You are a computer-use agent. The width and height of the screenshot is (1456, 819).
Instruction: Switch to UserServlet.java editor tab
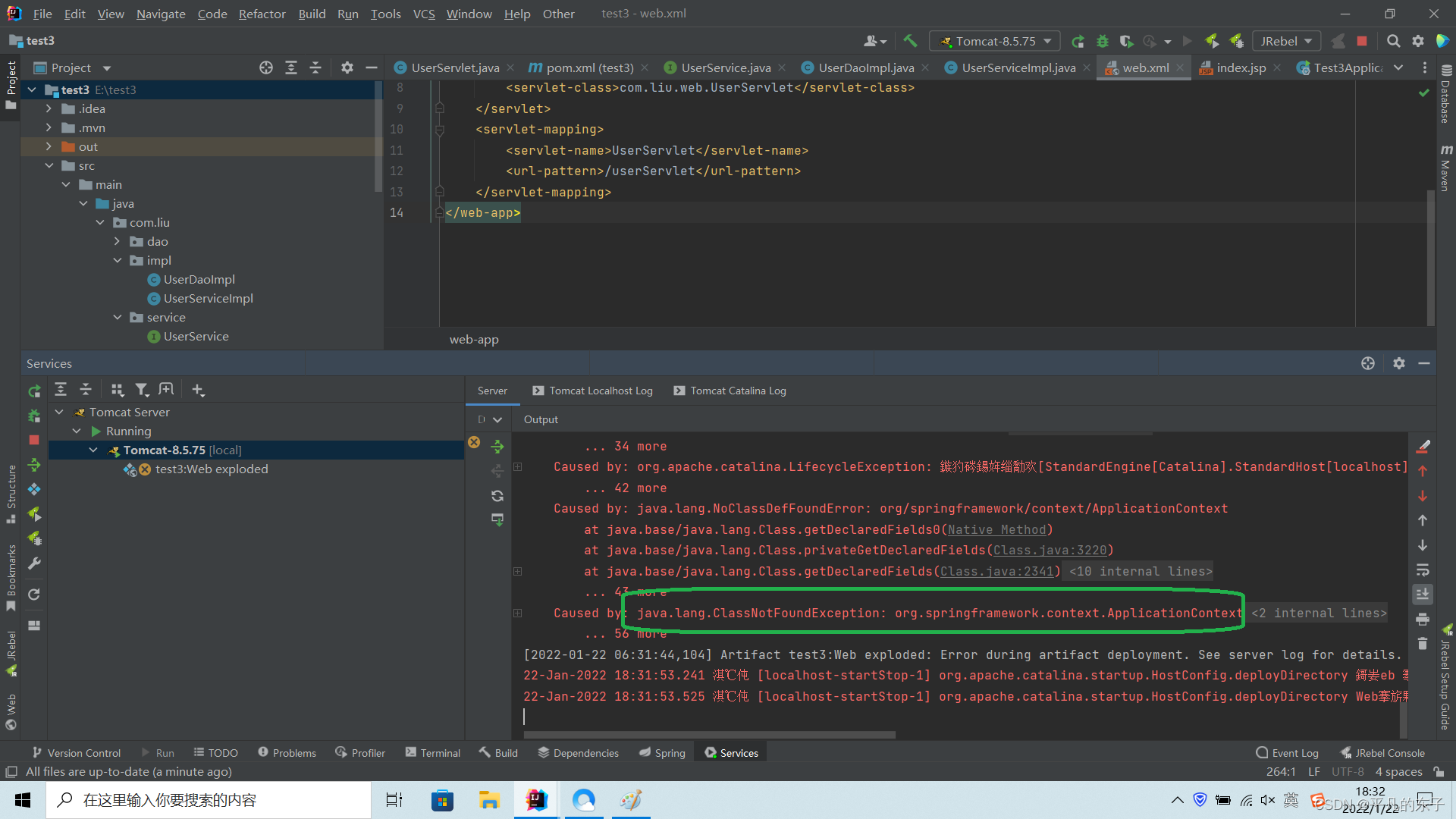coord(455,67)
